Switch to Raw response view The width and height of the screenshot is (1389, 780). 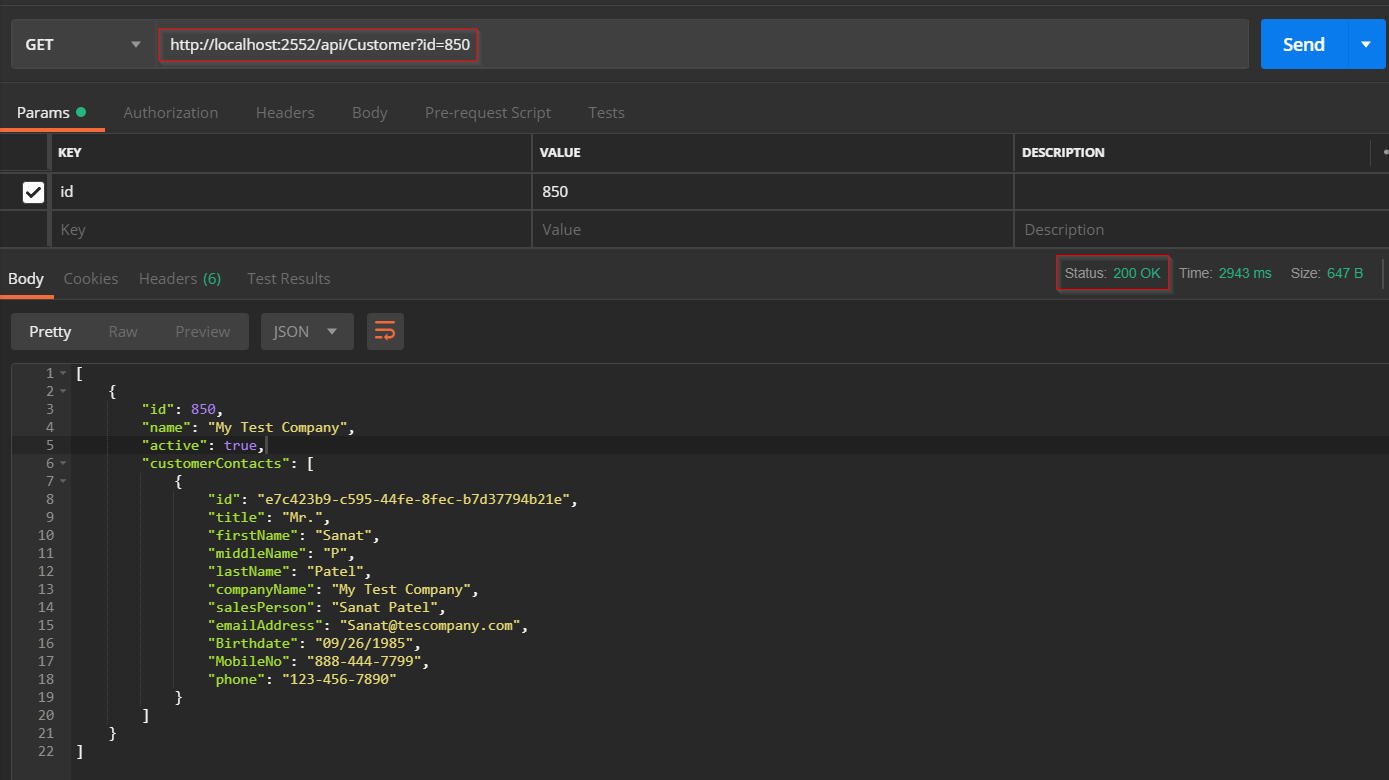(122, 331)
